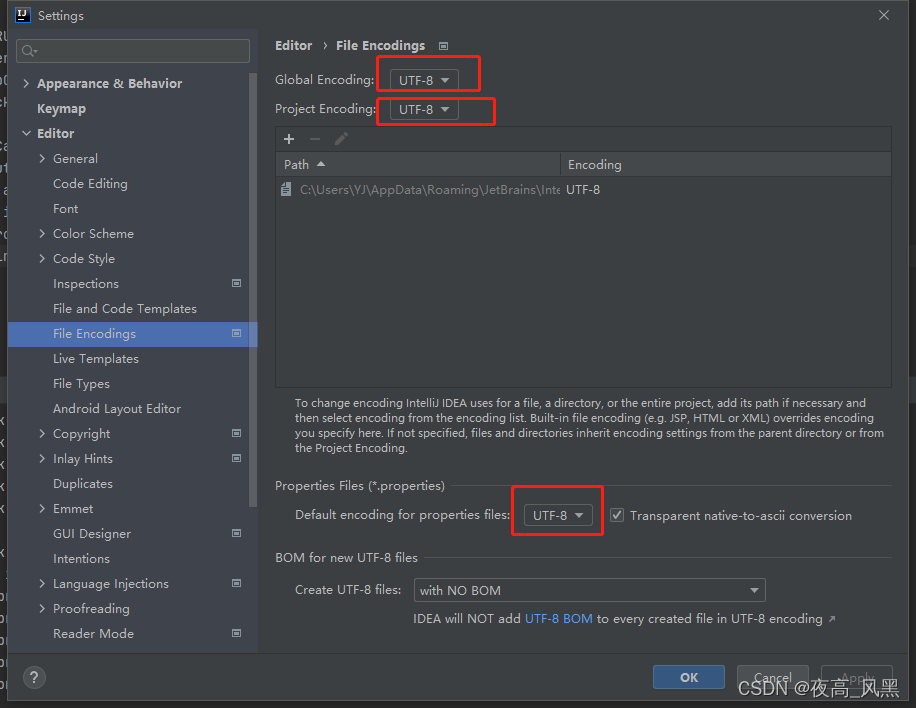Open the Create UTF-8 files dropdown
Screen dimensions: 916x708
click(589, 590)
